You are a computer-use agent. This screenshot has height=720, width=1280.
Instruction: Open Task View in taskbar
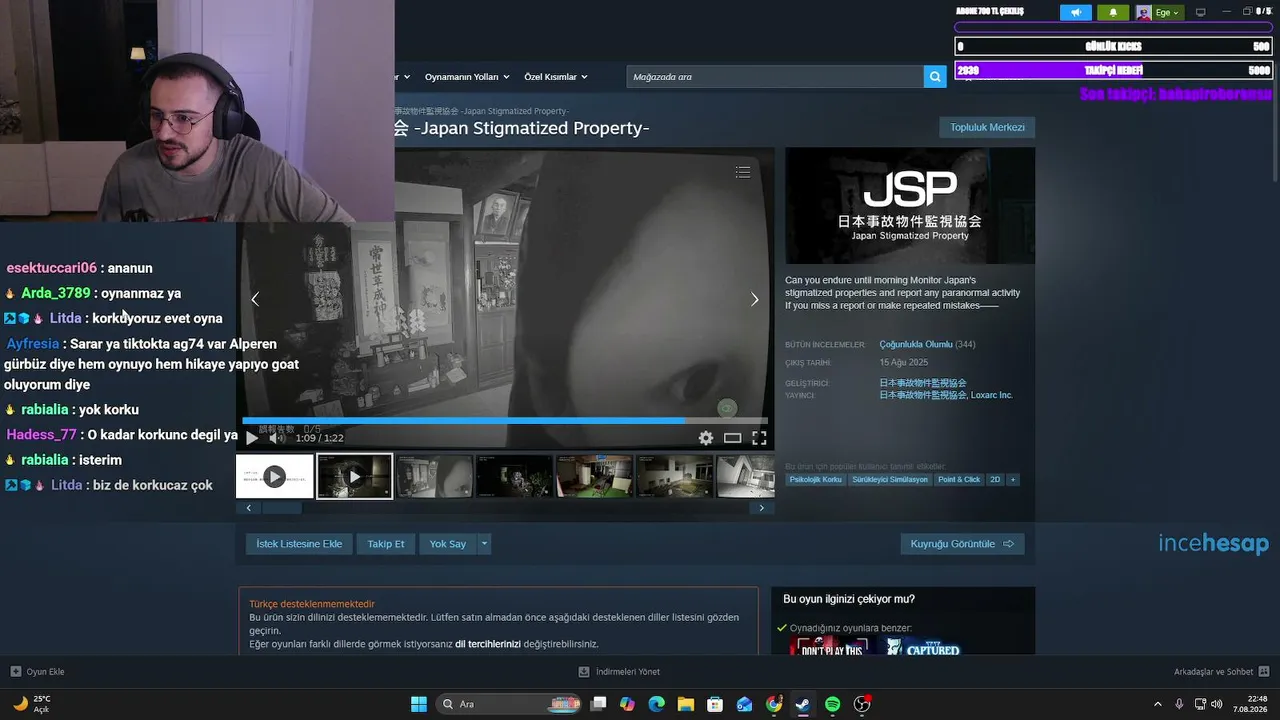[598, 704]
